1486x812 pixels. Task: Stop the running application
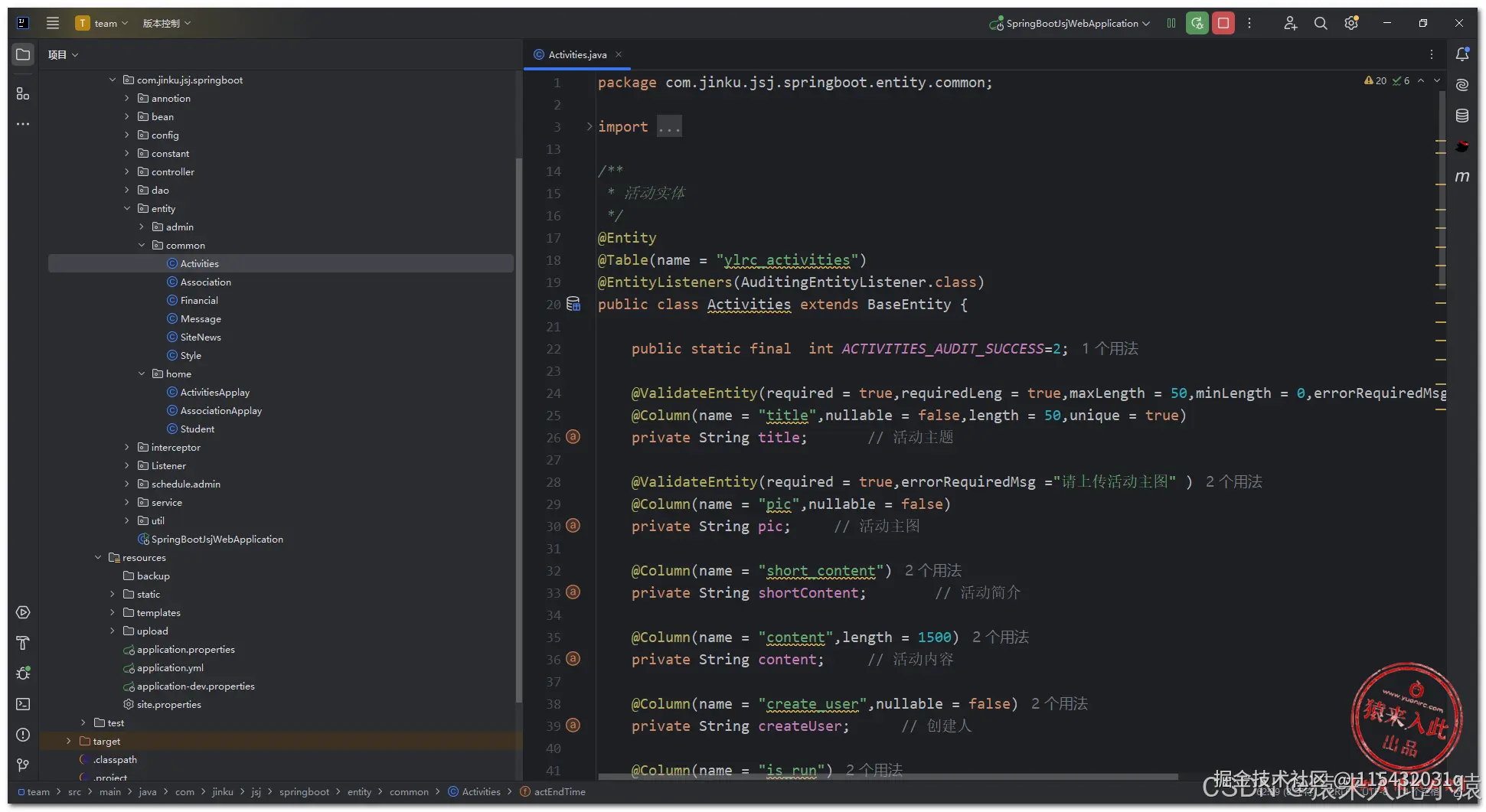(1223, 23)
